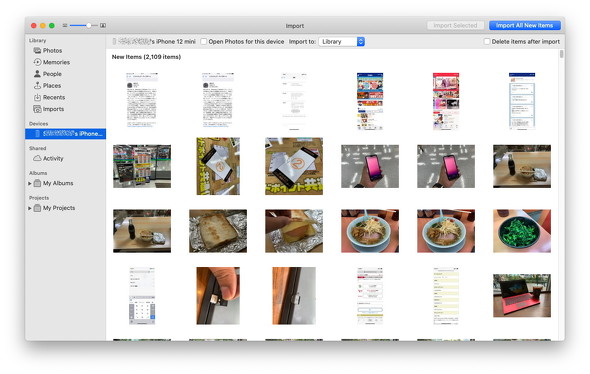Screen dimensions: 590x374
Task: Click Import All New Items button
Action: pyautogui.click(x=525, y=25)
